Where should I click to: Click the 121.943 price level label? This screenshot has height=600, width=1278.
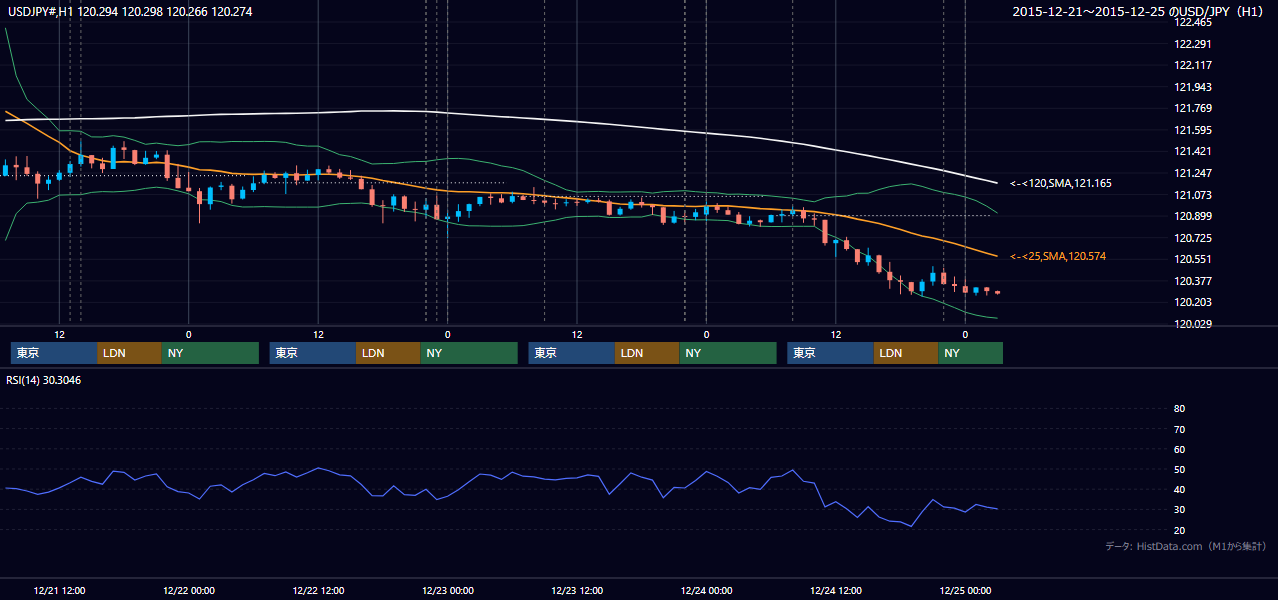click(x=1192, y=87)
